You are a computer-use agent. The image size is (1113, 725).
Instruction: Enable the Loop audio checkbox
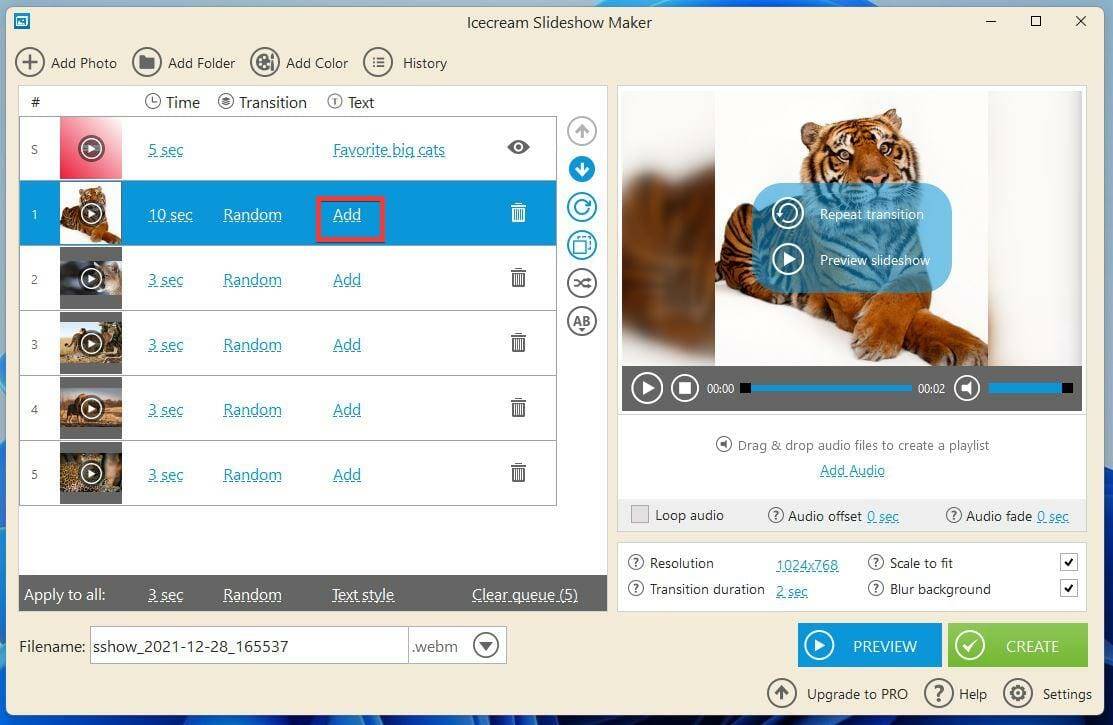(640, 514)
